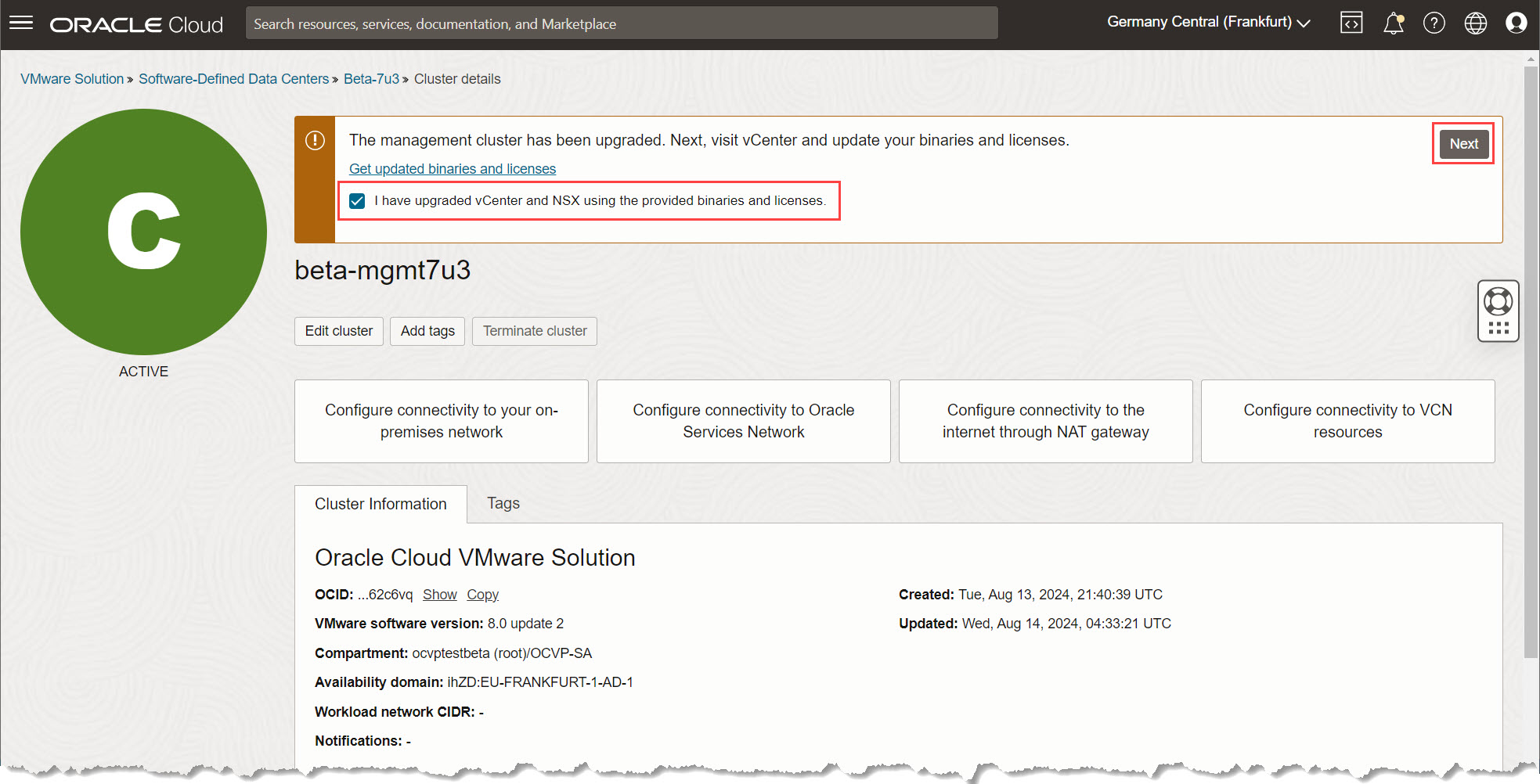Viewport: 1540px width, 784px height.
Task: Open Get updated binaries and licenses link
Action: pos(453,169)
